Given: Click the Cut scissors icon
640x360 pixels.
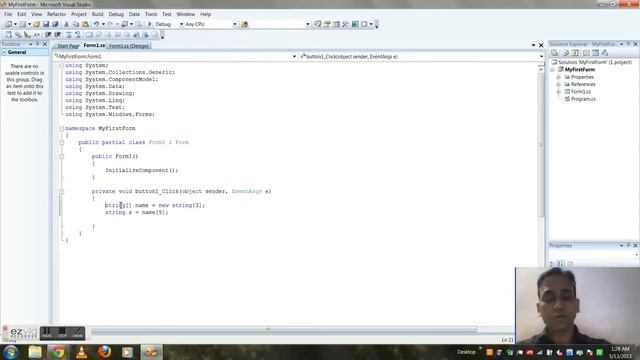Looking at the screenshot, I should (x=67, y=24).
